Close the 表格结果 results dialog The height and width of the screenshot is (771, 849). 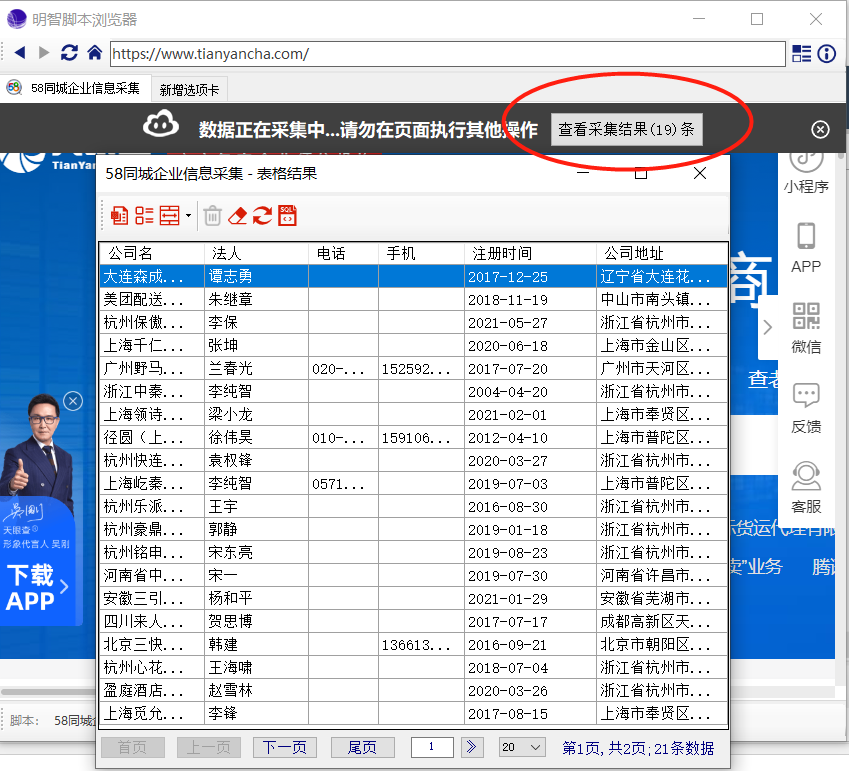700,173
